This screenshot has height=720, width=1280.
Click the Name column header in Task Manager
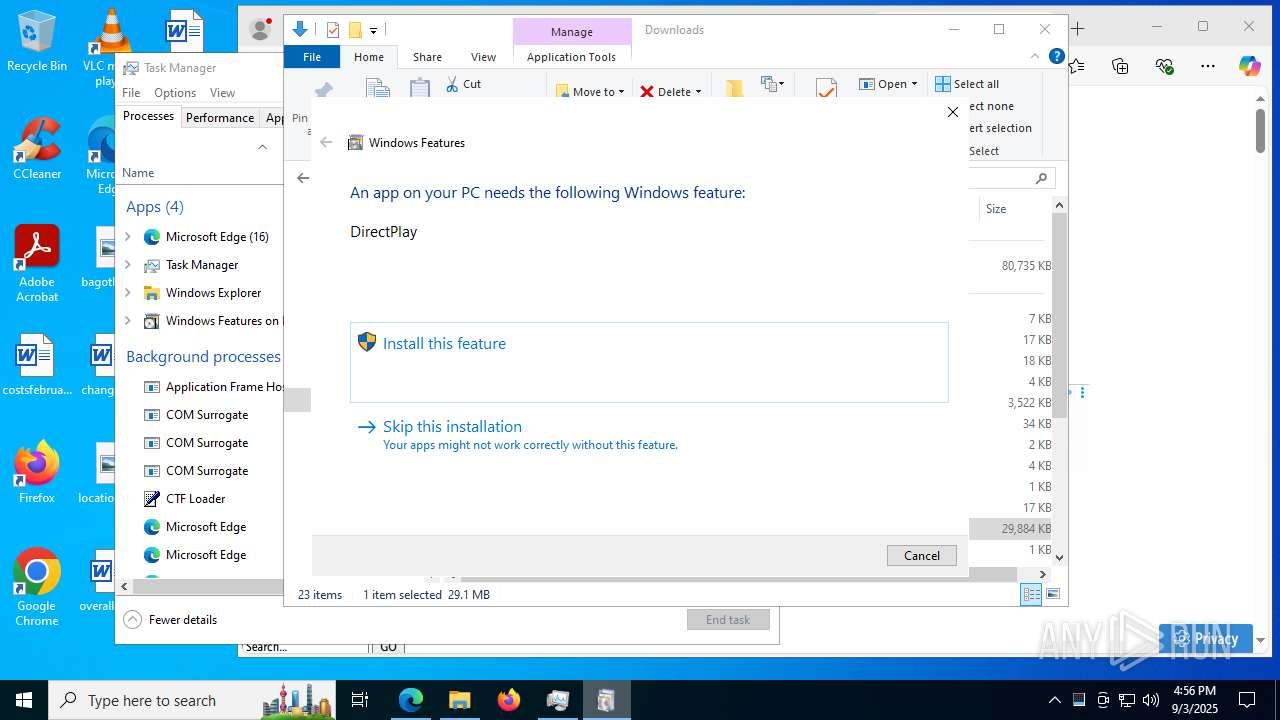[x=138, y=173]
